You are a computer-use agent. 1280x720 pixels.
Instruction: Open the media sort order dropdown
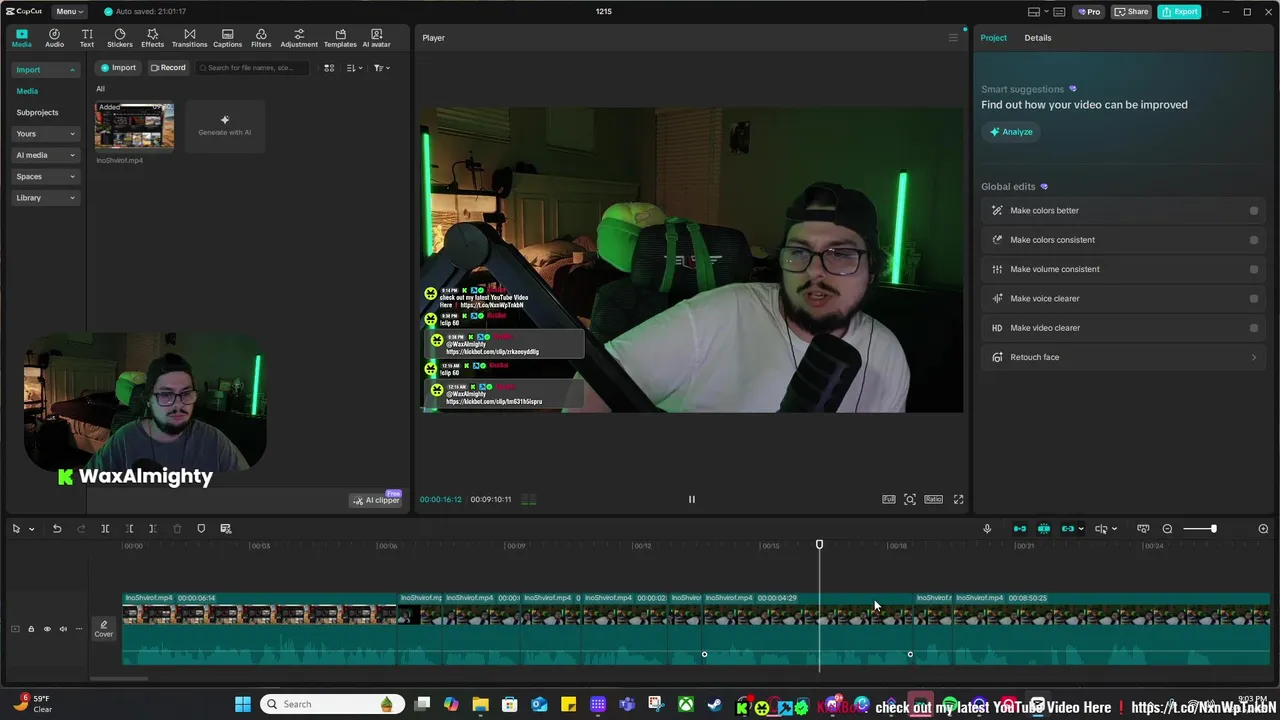354,68
